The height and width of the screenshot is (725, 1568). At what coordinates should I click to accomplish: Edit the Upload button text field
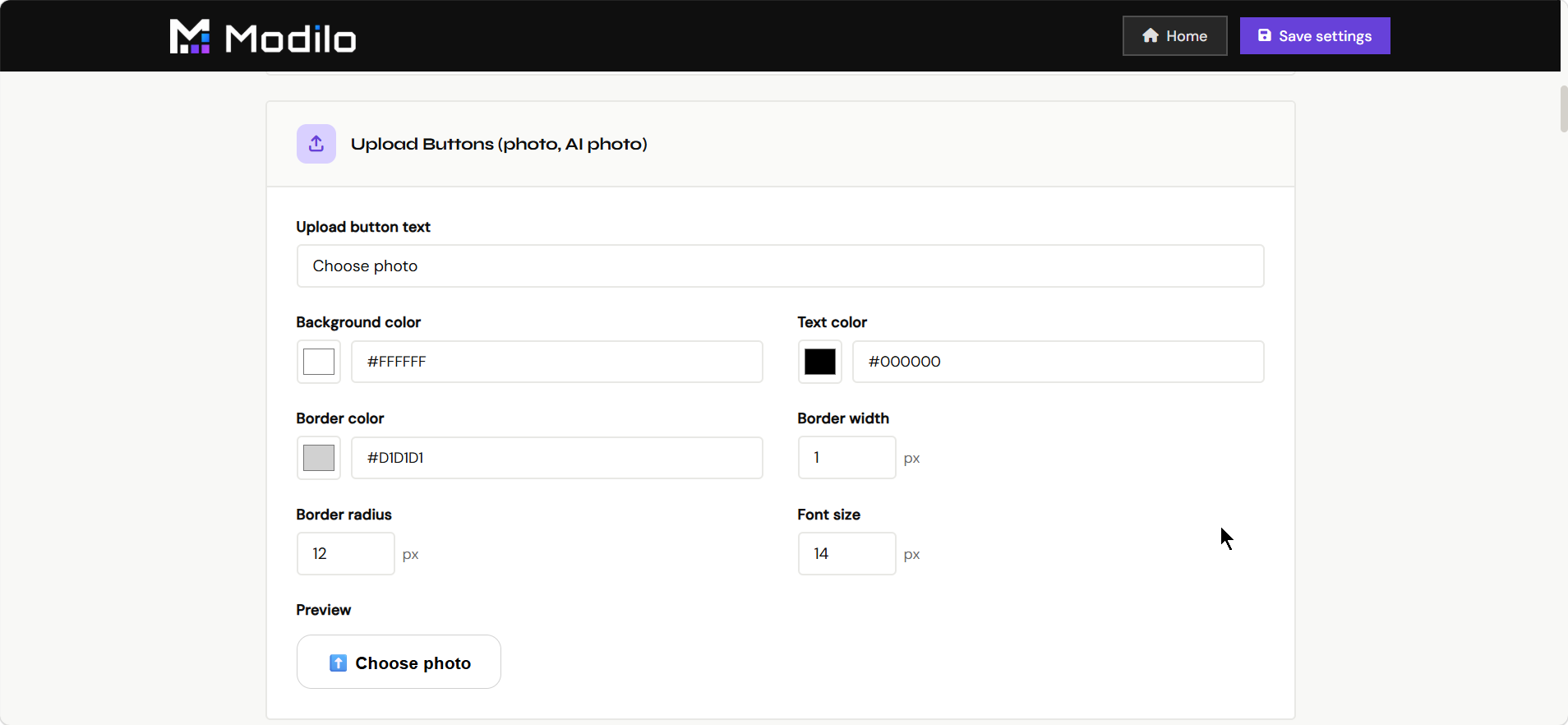[x=780, y=266]
